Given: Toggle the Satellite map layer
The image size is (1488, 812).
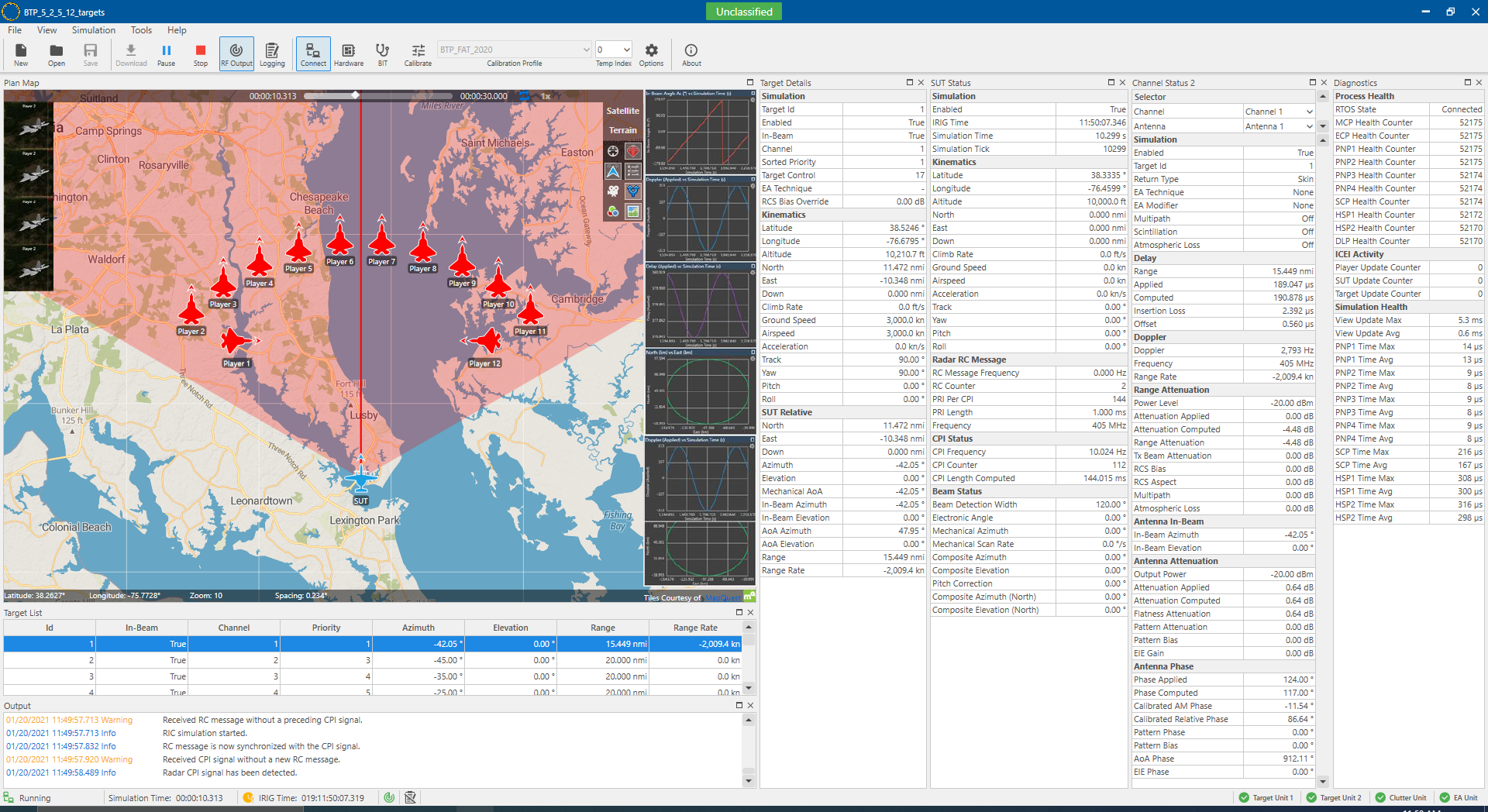Looking at the screenshot, I should [623, 111].
